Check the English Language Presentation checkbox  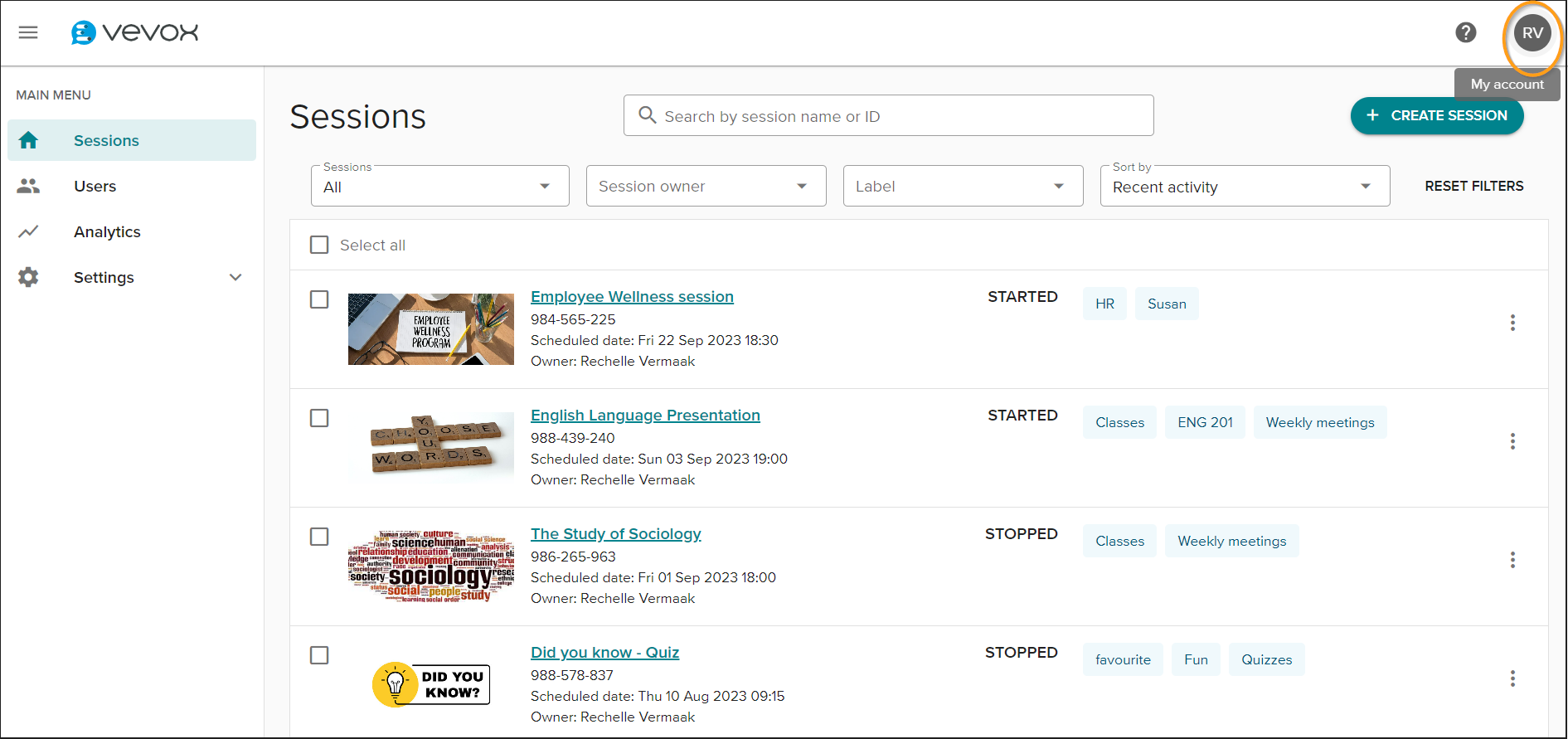coord(319,418)
